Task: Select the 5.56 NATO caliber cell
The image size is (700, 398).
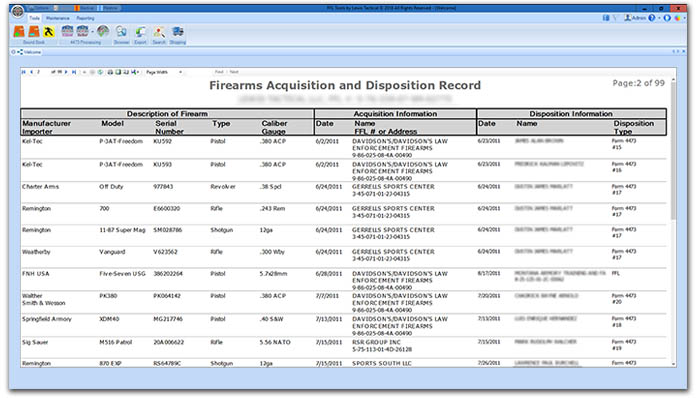Action: click(x=275, y=342)
